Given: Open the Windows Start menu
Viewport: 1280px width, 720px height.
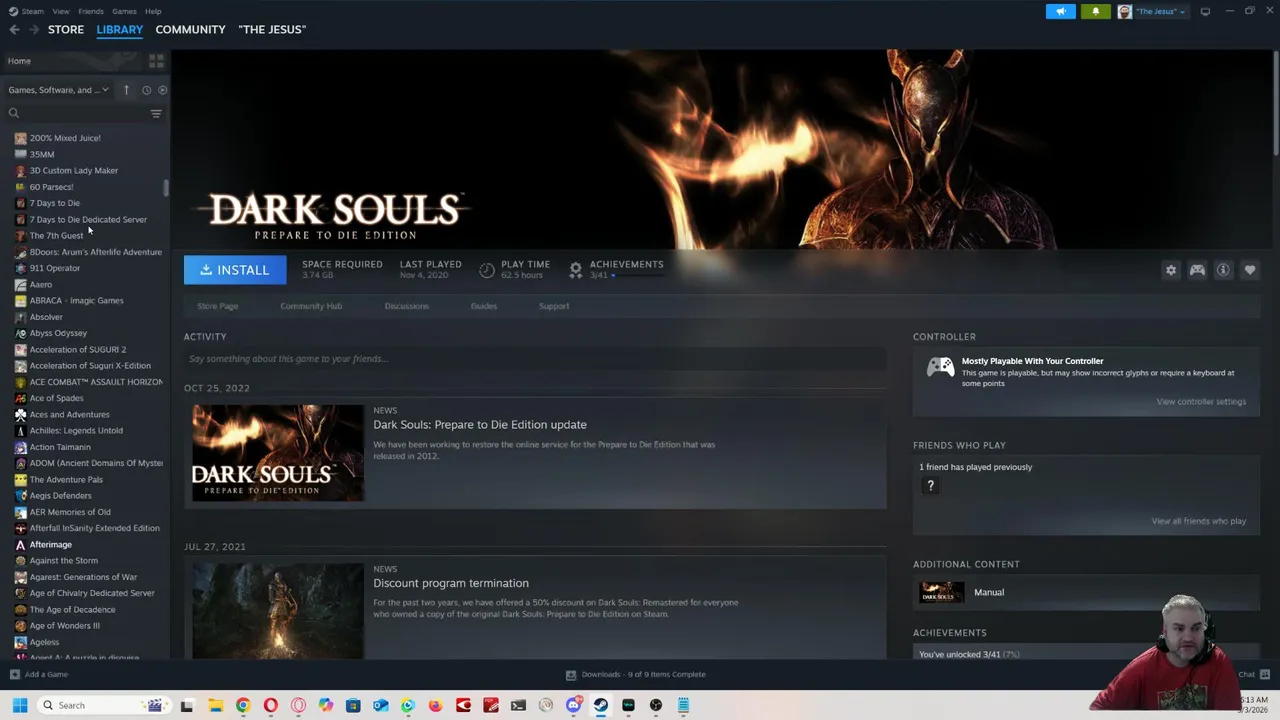Looking at the screenshot, I should 19,706.
